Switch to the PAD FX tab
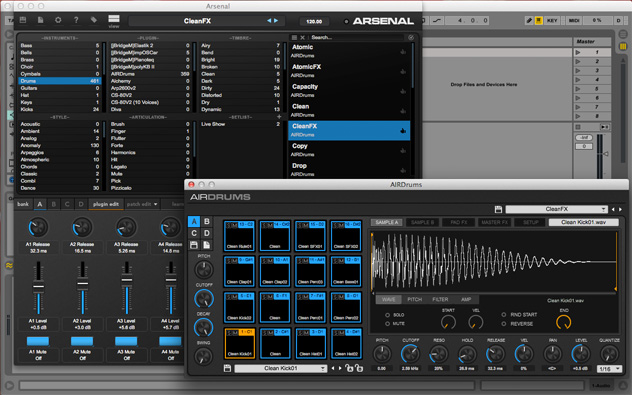Image resolution: width=632 pixels, height=395 pixels. pos(459,222)
